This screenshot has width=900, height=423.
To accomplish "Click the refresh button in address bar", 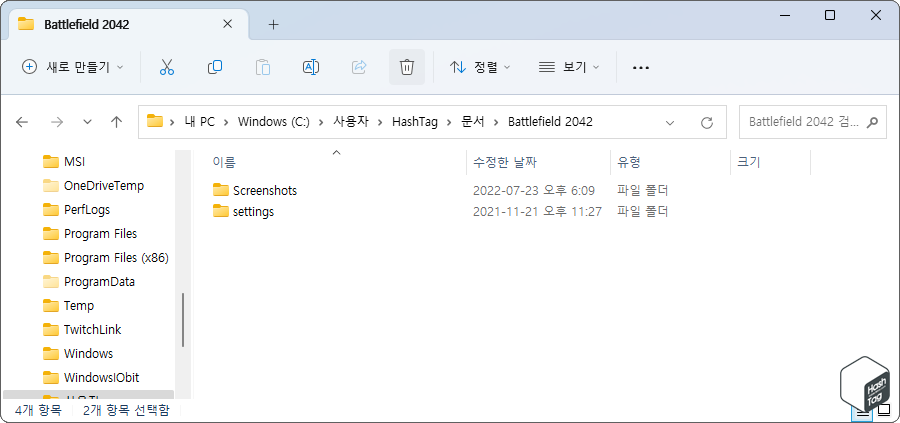I will [707, 122].
